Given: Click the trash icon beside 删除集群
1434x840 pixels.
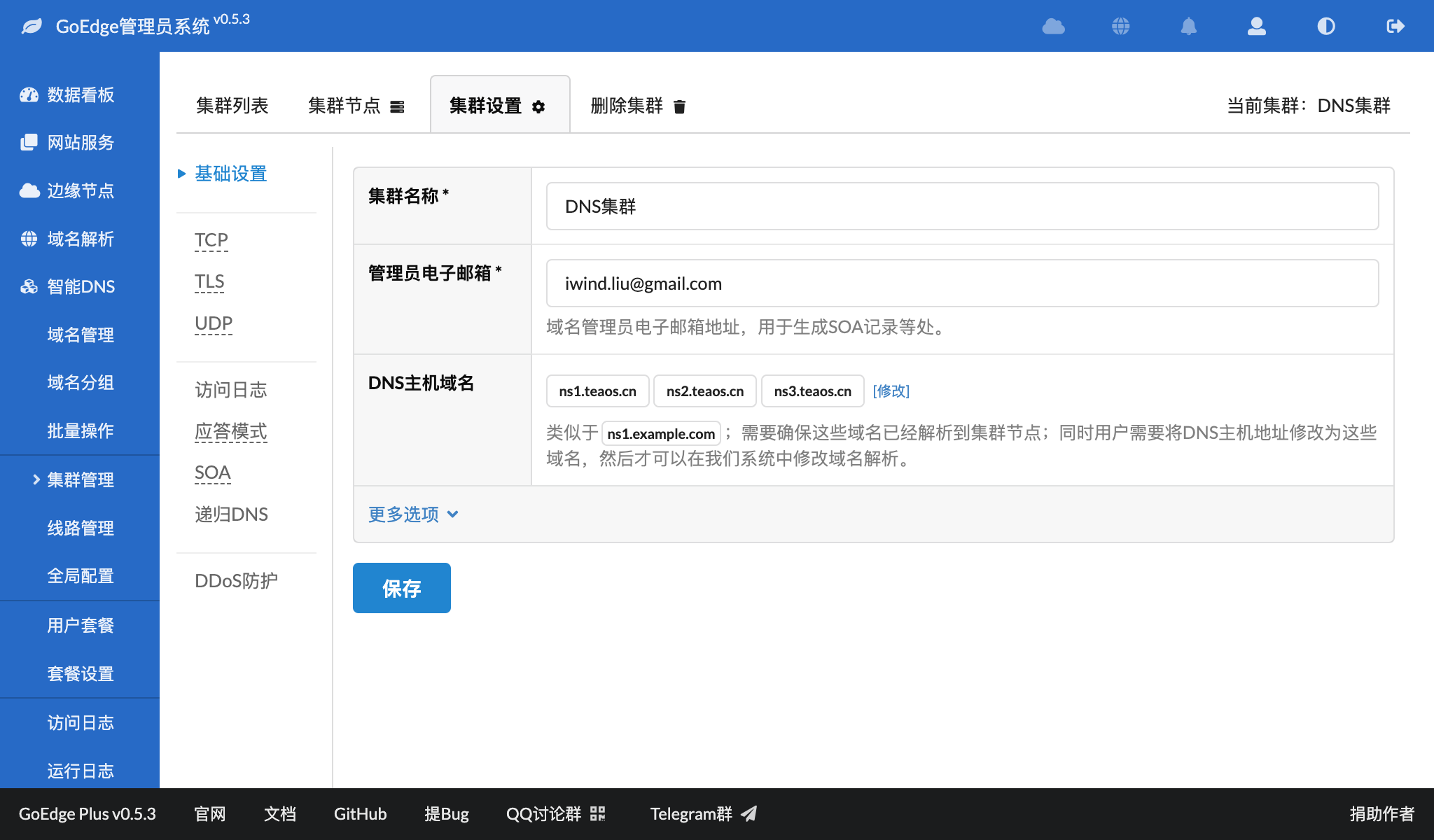Looking at the screenshot, I should (x=679, y=106).
